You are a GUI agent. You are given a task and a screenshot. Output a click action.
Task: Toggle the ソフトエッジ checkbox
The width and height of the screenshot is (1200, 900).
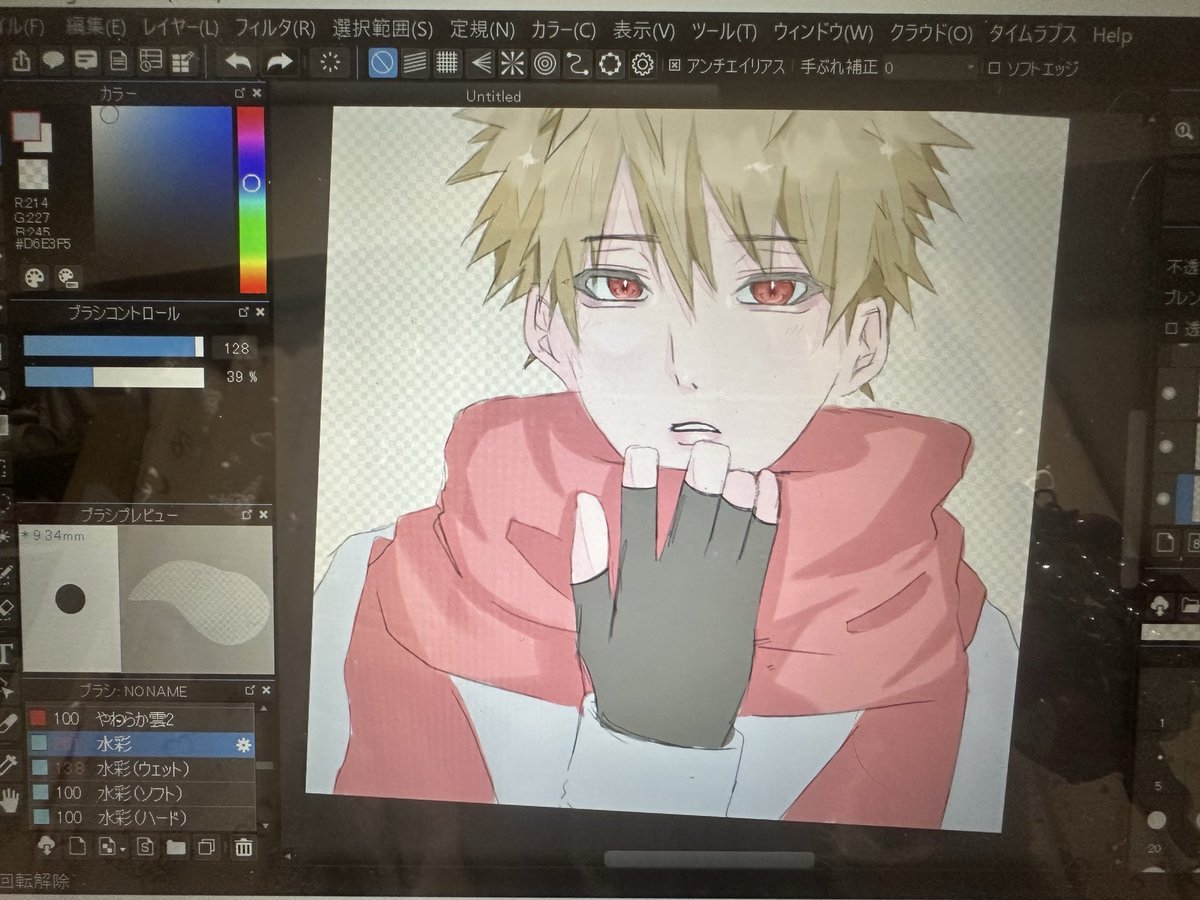coord(993,69)
